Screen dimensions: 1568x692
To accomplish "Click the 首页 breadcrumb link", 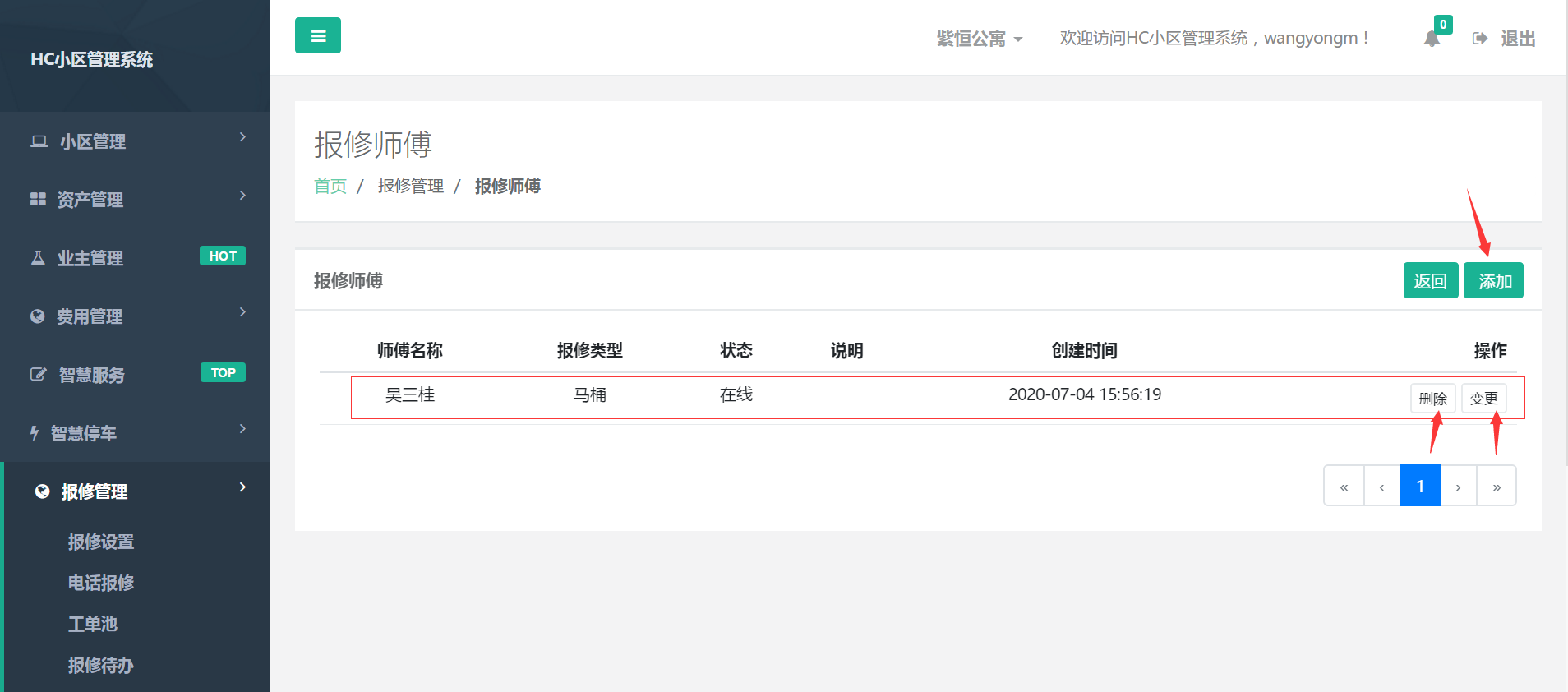I will pyautogui.click(x=330, y=187).
